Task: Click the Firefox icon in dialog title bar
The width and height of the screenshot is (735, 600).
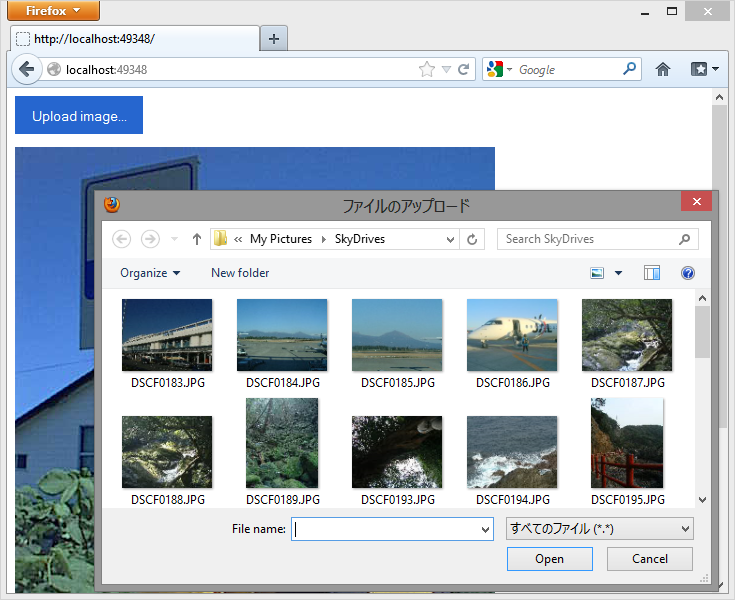Action: [112, 205]
